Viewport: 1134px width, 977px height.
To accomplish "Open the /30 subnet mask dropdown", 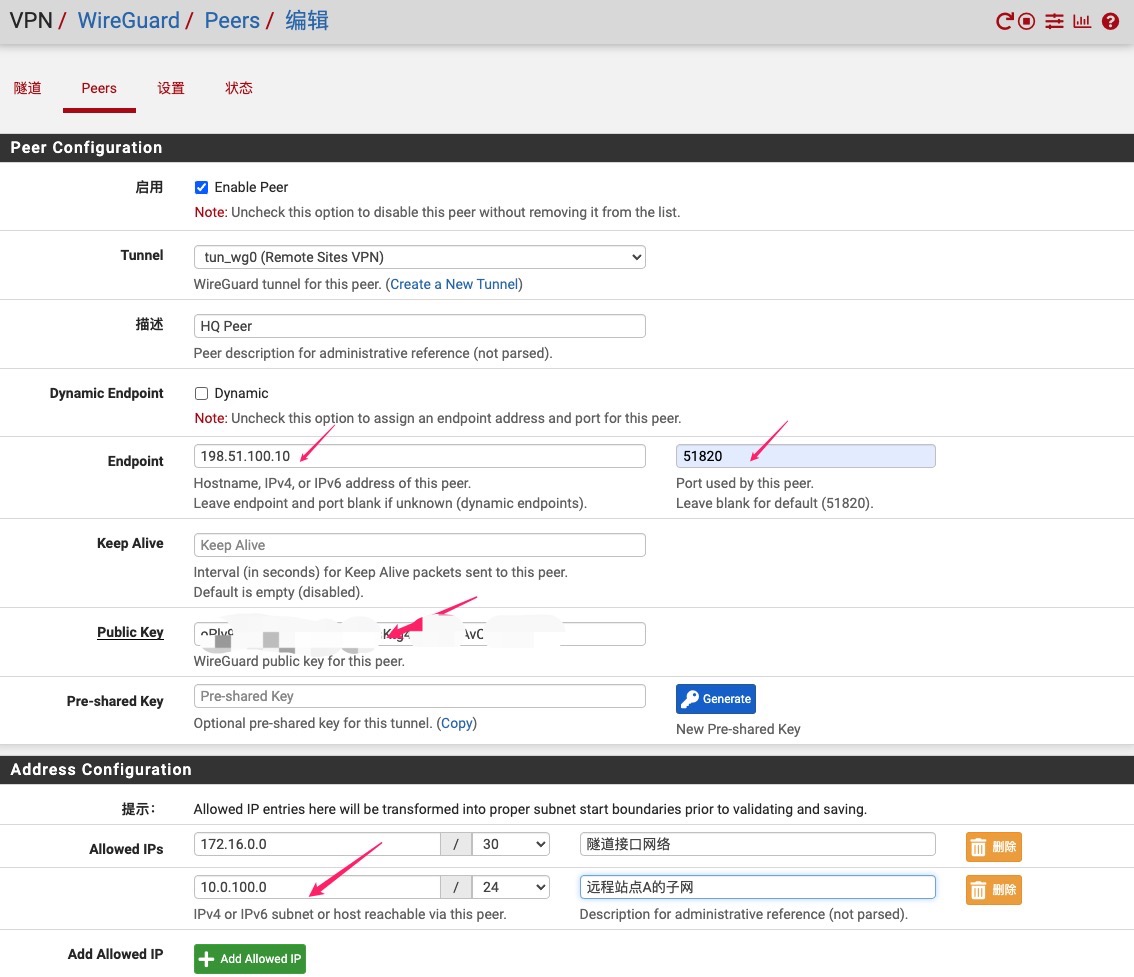I will point(510,844).
